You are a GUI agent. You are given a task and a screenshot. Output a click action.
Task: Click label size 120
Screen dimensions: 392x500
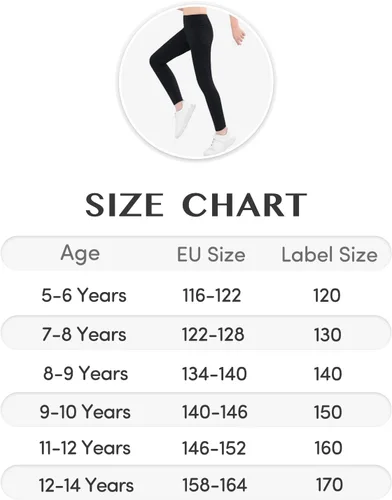[327, 296]
